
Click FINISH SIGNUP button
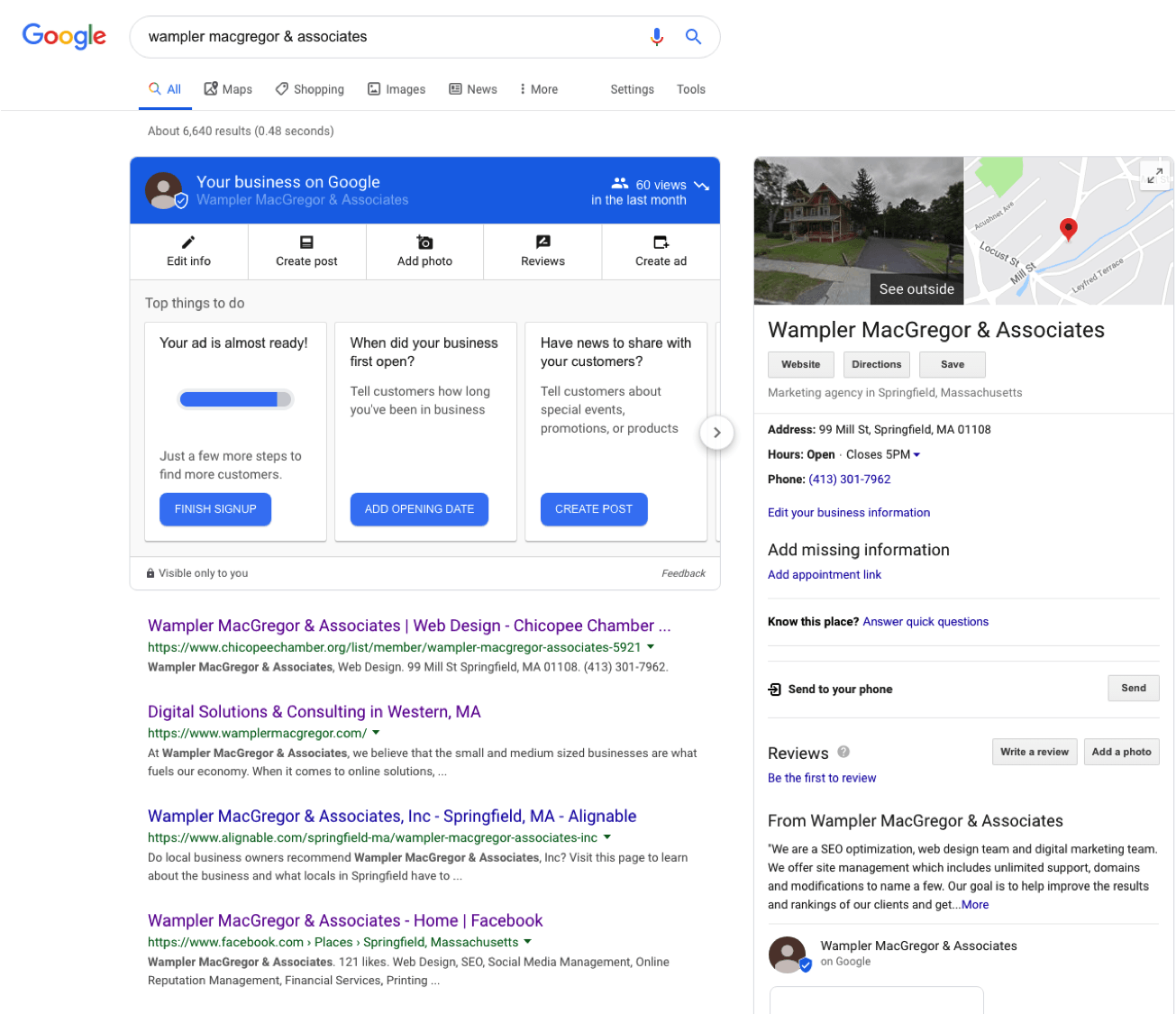point(215,509)
